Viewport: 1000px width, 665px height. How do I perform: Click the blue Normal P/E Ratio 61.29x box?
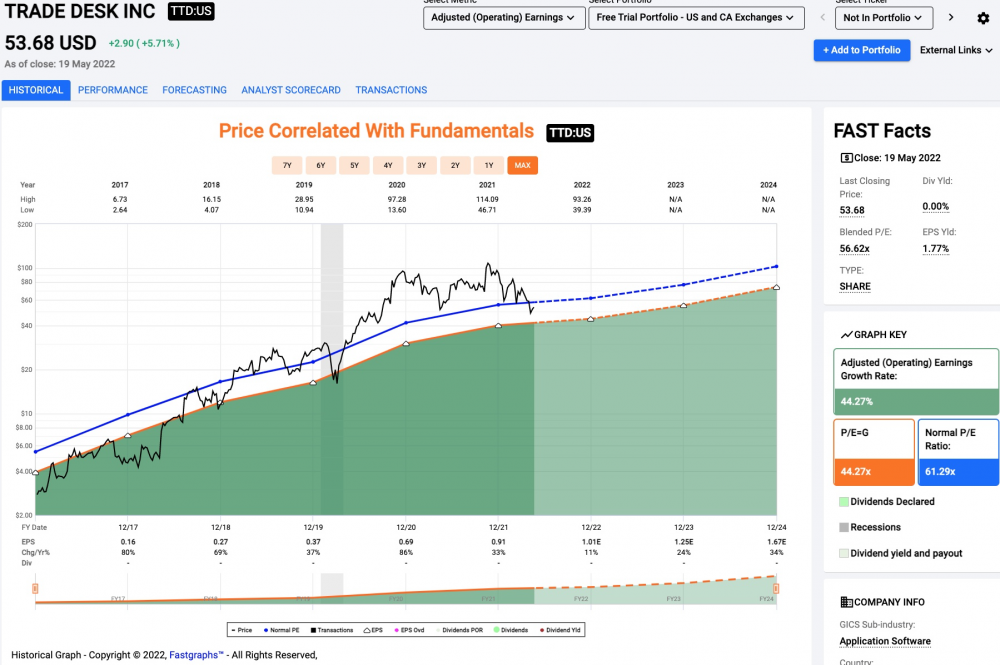[x=959, y=452]
